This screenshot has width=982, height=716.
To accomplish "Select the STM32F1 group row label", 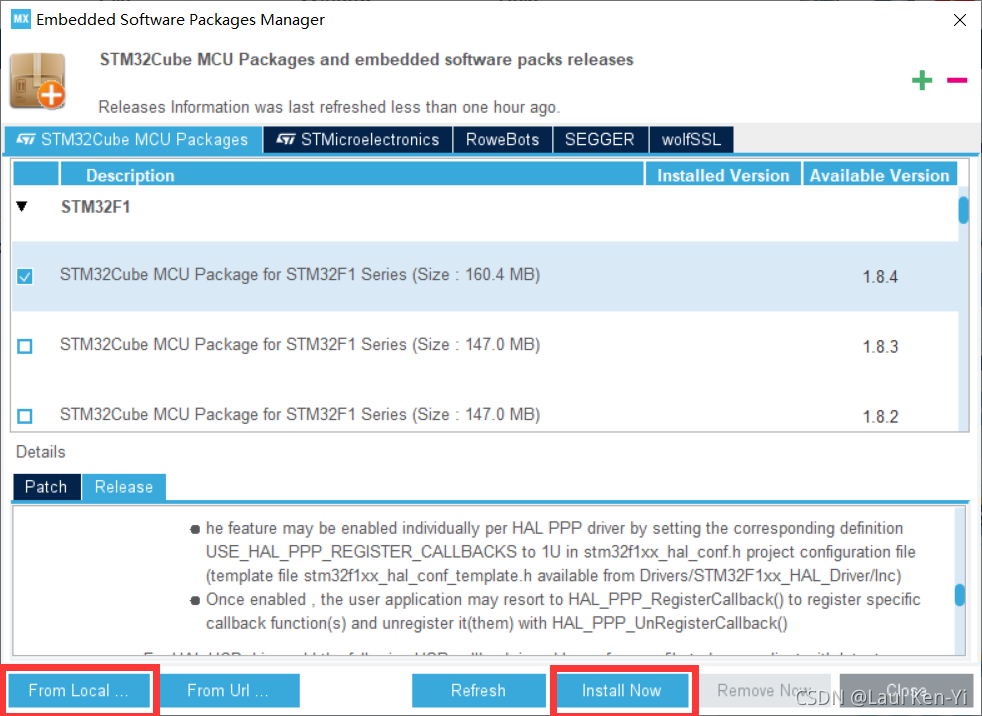I will coord(95,207).
